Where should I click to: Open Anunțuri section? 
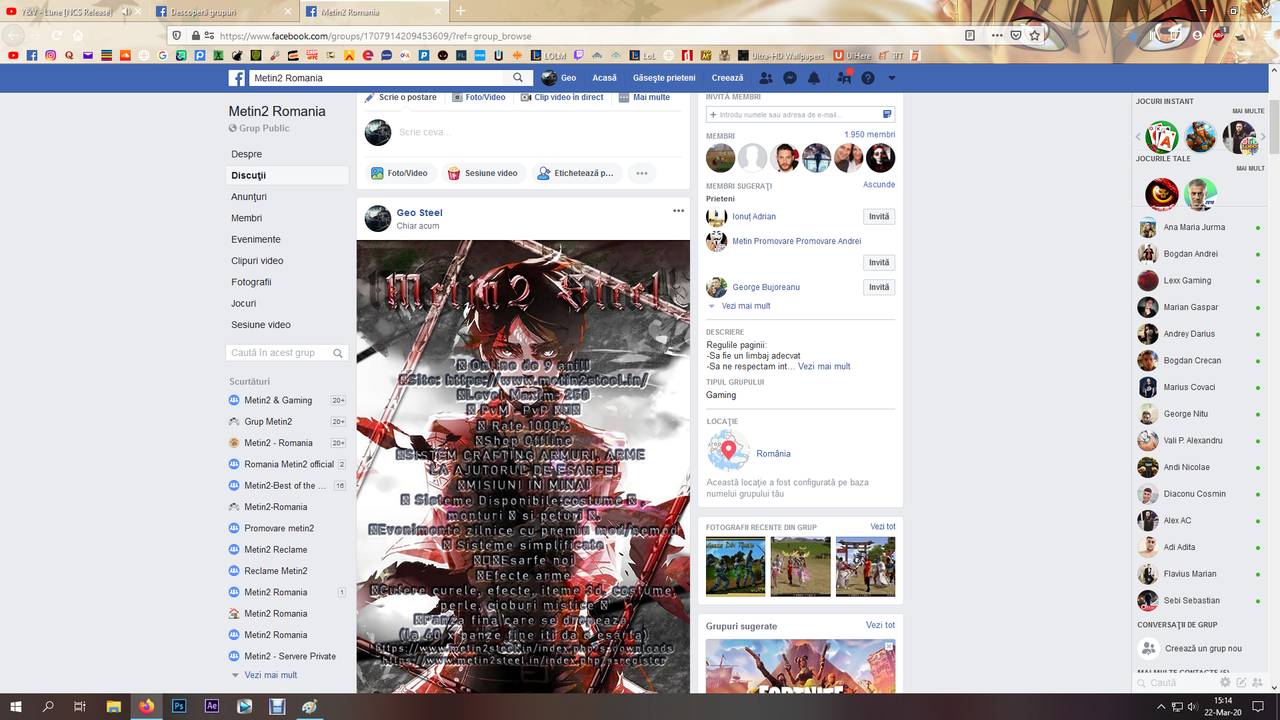tap(249, 197)
